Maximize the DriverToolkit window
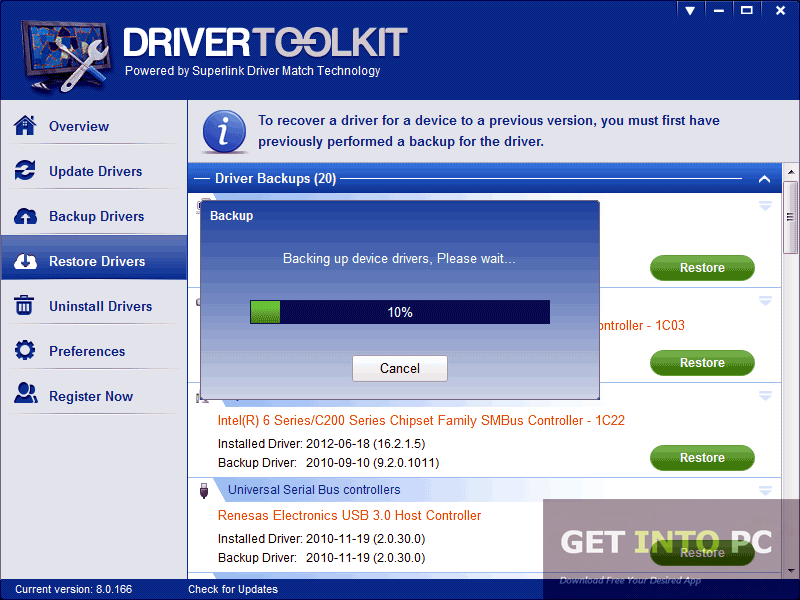The image size is (800, 600). coord(746,10)
